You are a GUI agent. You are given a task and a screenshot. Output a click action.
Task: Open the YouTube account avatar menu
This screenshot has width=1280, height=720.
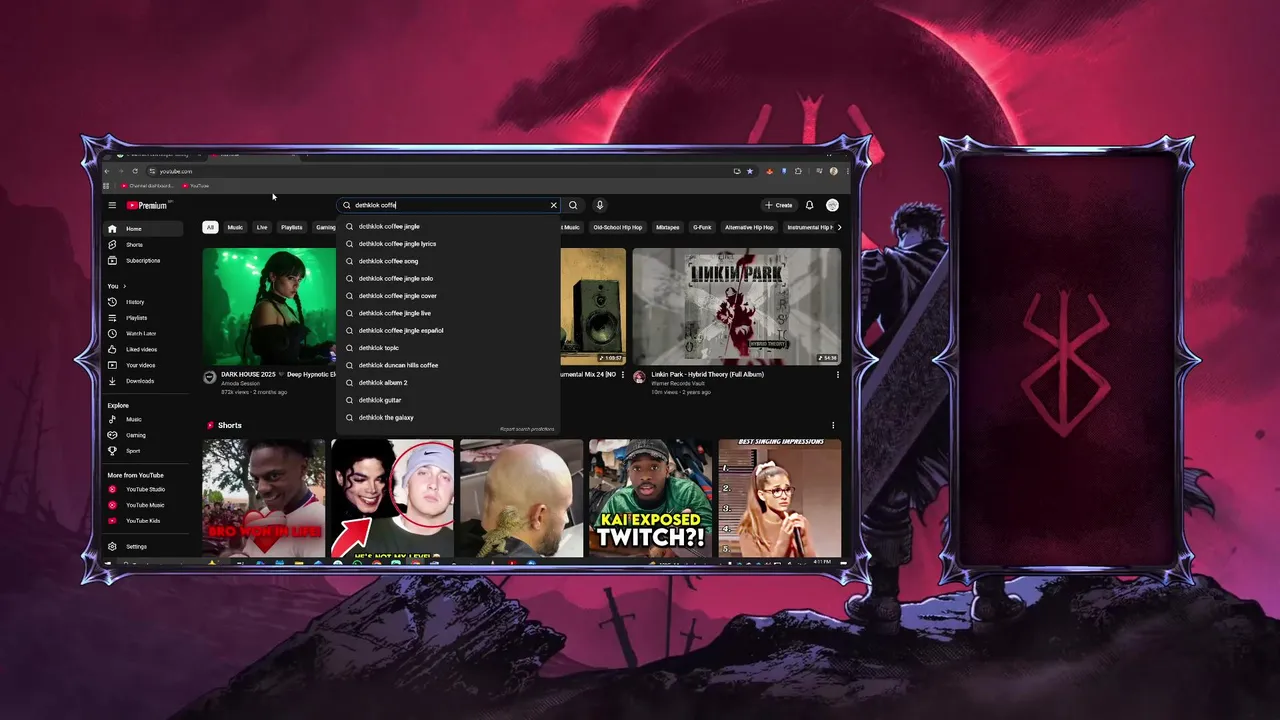click(x=832, y=205)
